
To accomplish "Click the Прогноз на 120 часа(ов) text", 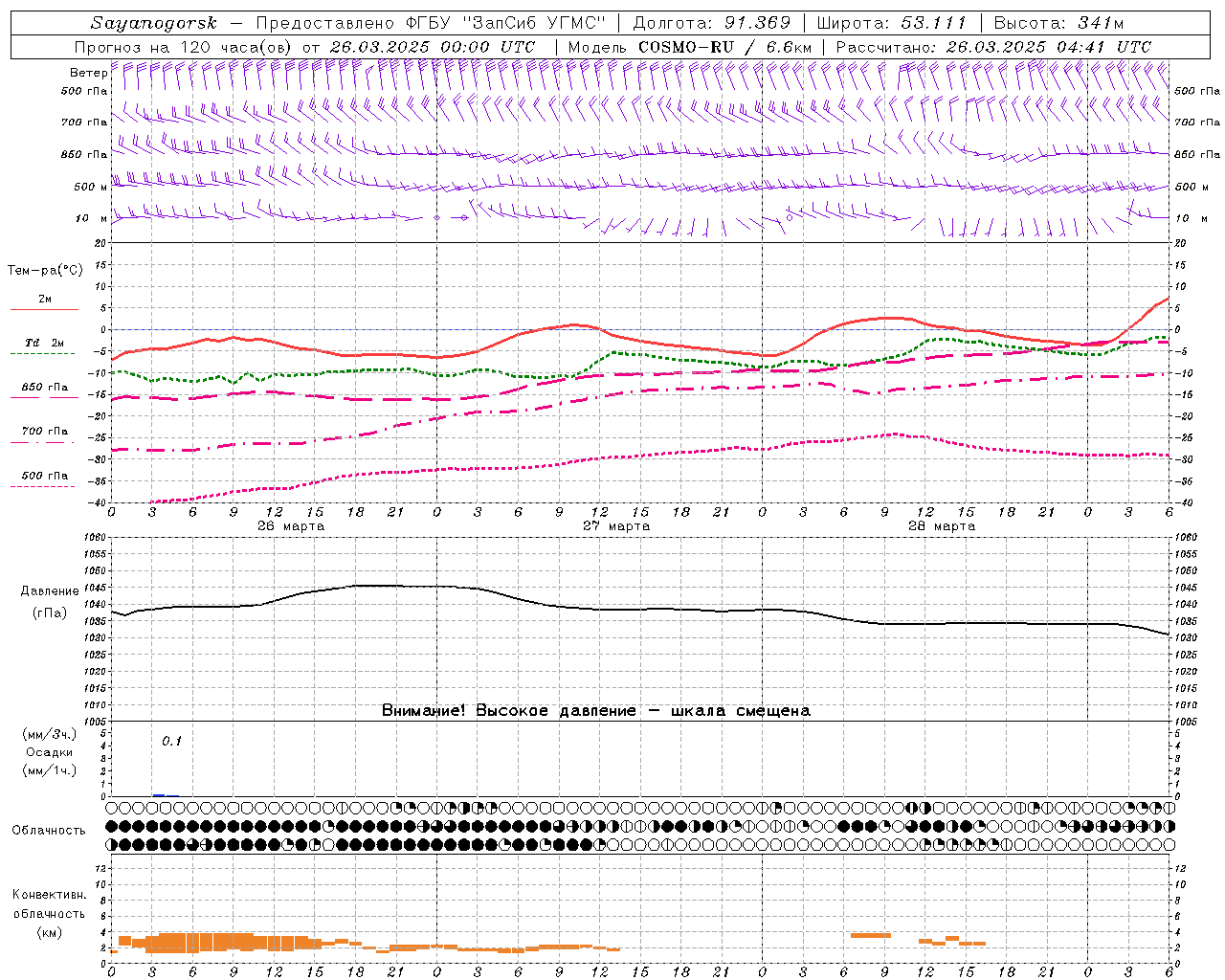I will pos(185,47).
